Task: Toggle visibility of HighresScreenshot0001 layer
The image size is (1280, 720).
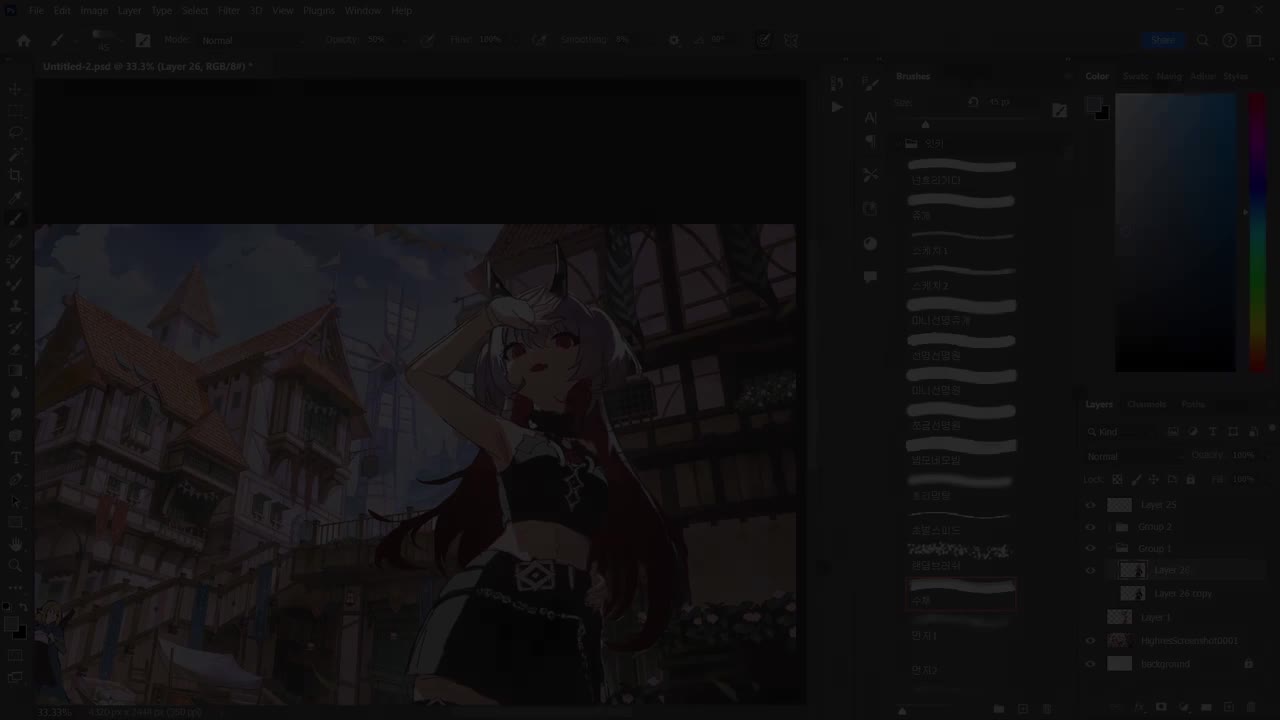Action: coord(1091,641)
